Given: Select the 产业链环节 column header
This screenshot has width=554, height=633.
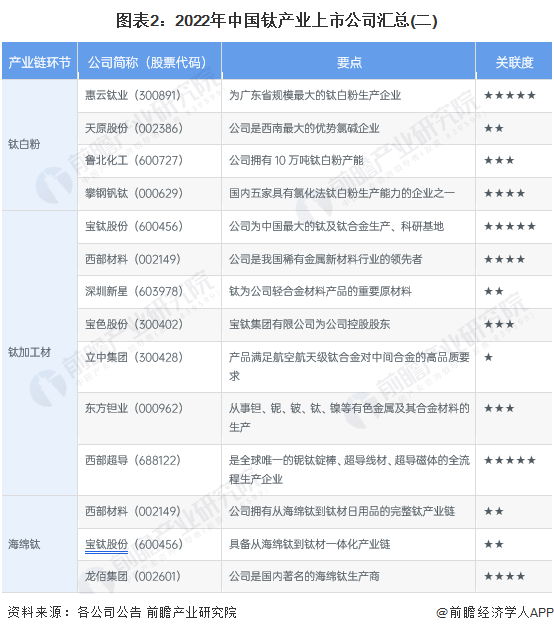Looking at the screenshot, I should 40,61.
